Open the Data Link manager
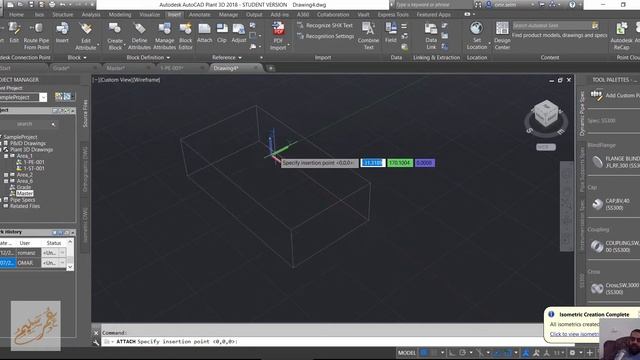 pyautogui.click(x=431, y=36)
